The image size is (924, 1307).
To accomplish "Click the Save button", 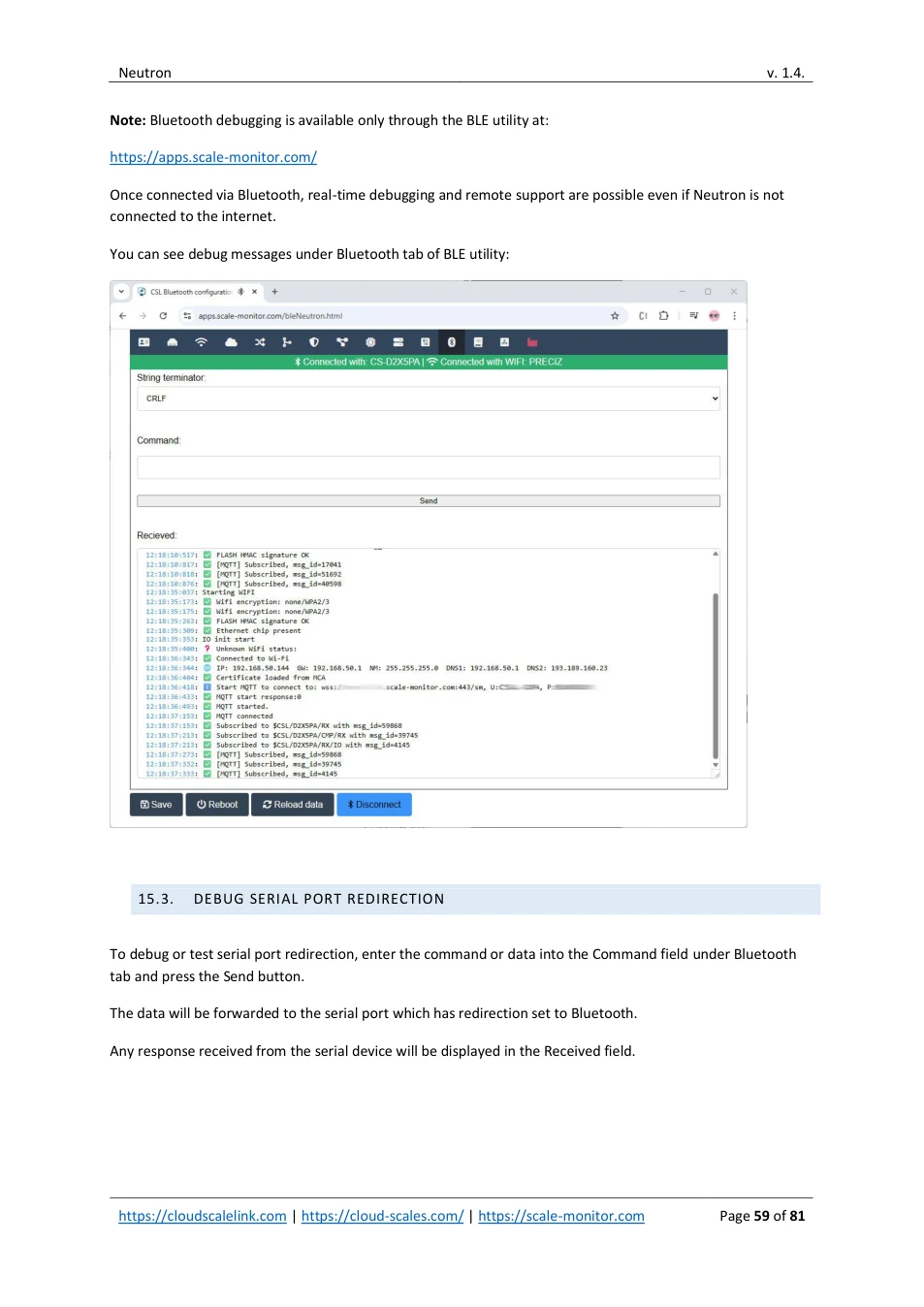I will [156, 805].
